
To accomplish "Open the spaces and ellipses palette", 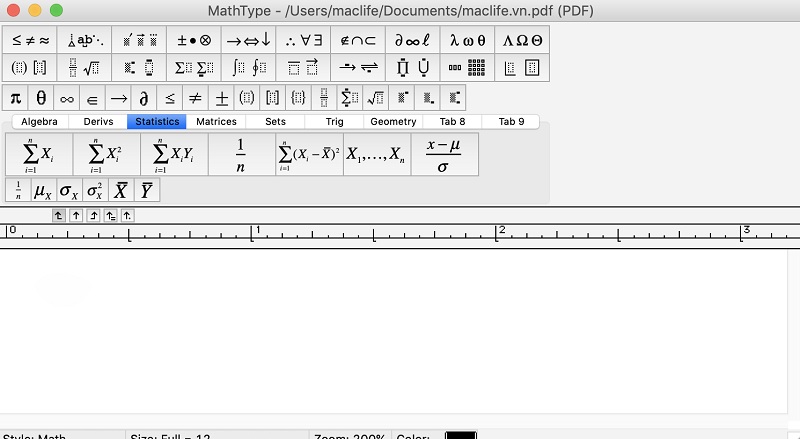I will pos(84,40).
